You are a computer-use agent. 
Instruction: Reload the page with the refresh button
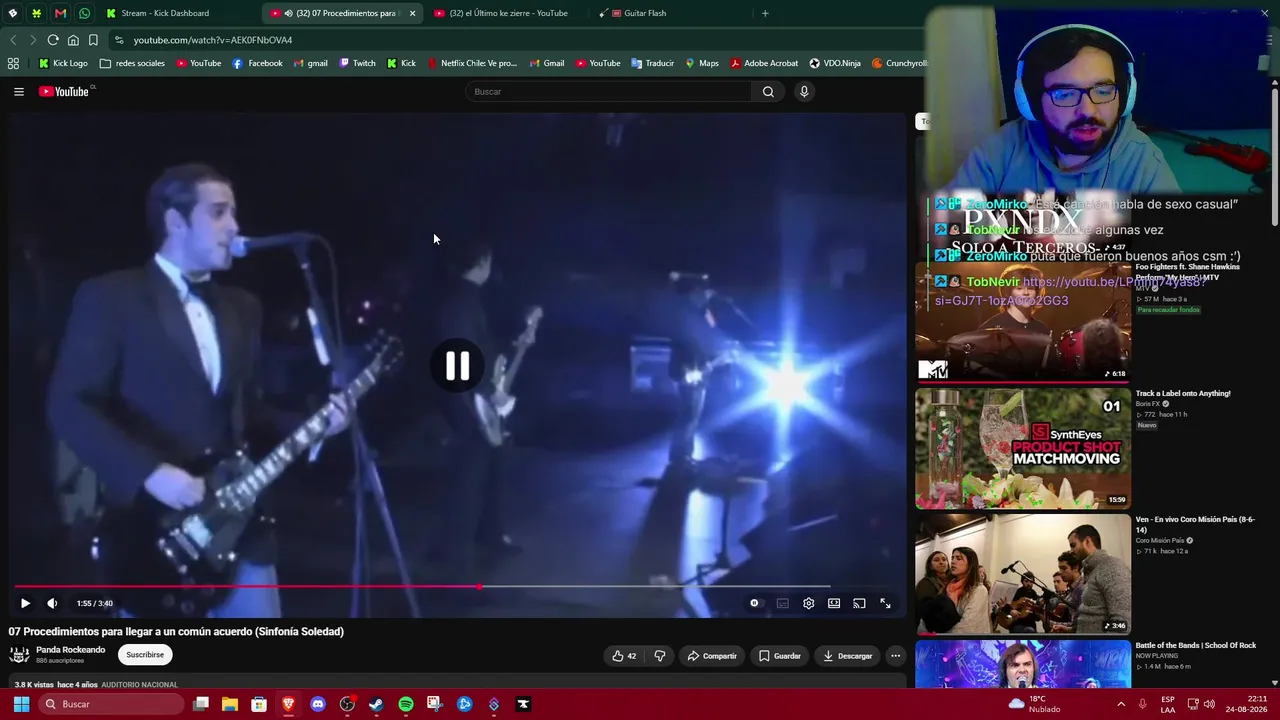point(53,40)
